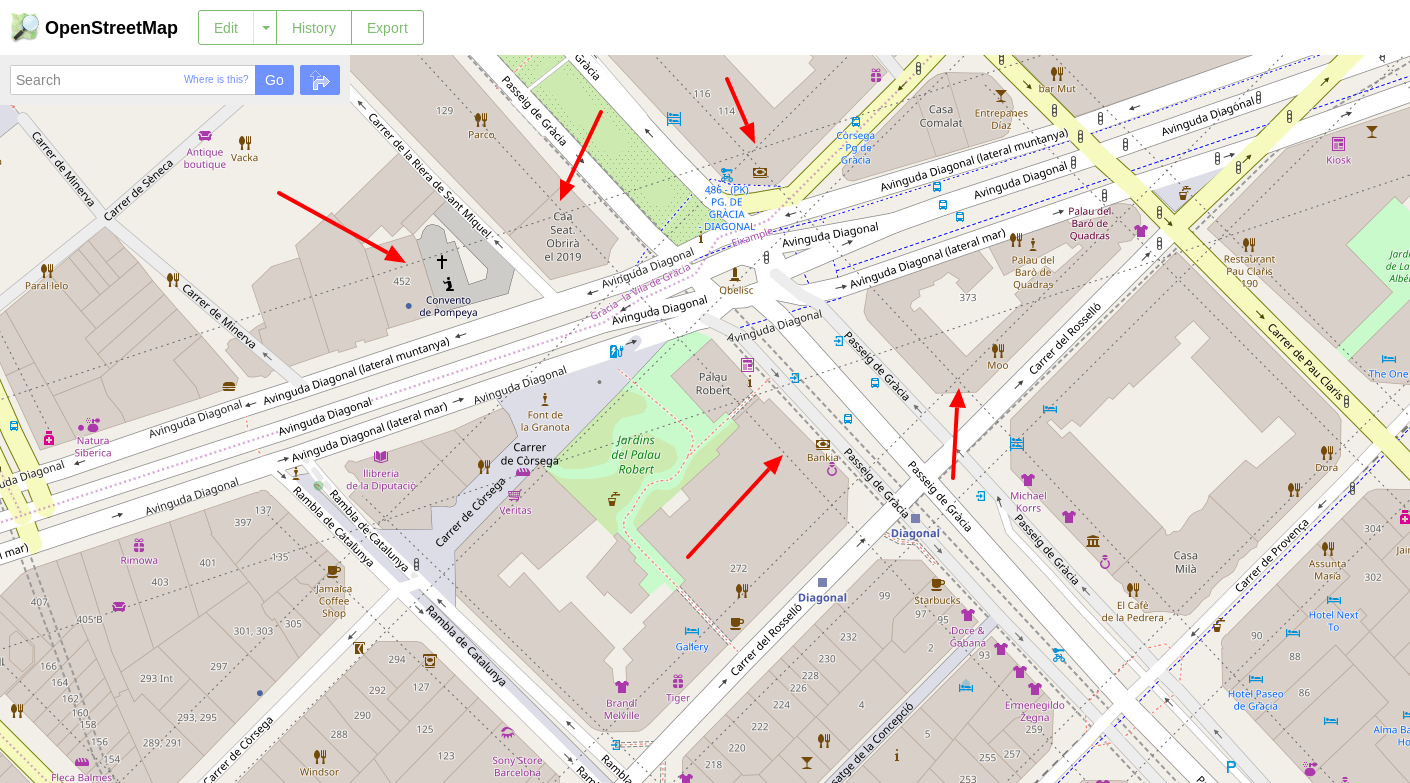Click the OpenStreetMap magnifier logo
1410x783 pixels.
click(24, 27)
